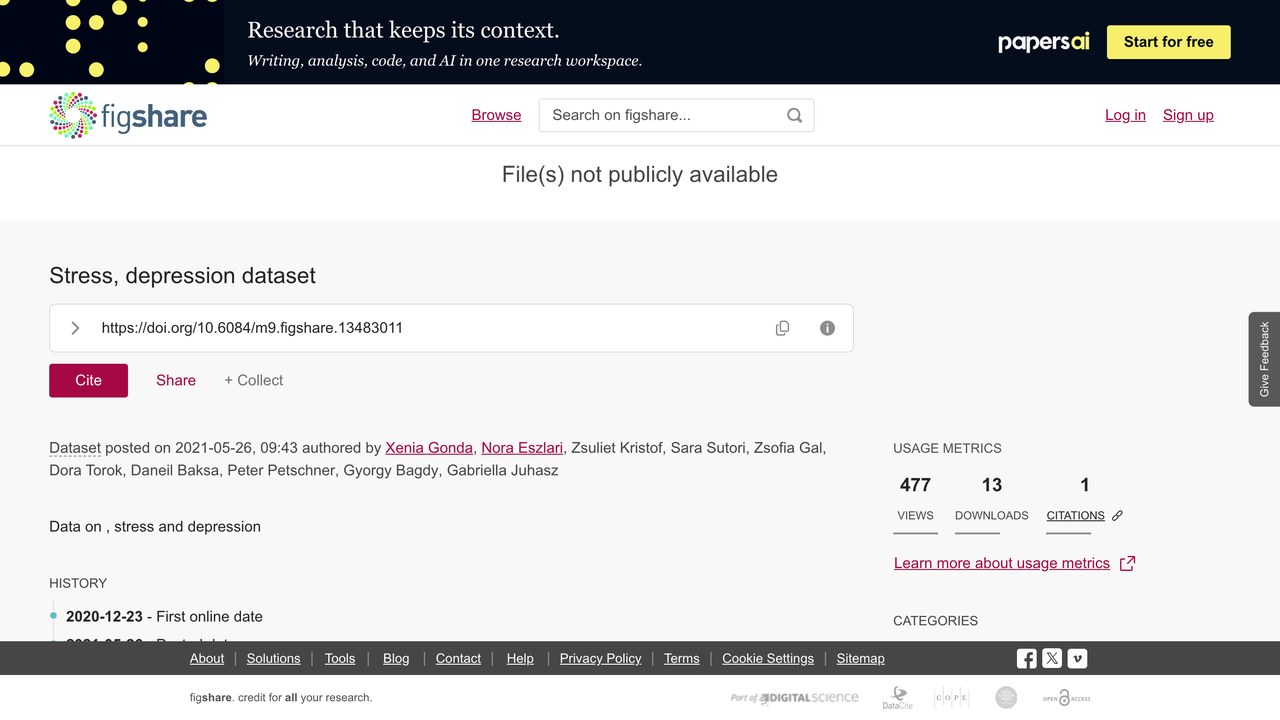Click Share
The width and height of the screenshot is (1280, 720).
[176, 380]
